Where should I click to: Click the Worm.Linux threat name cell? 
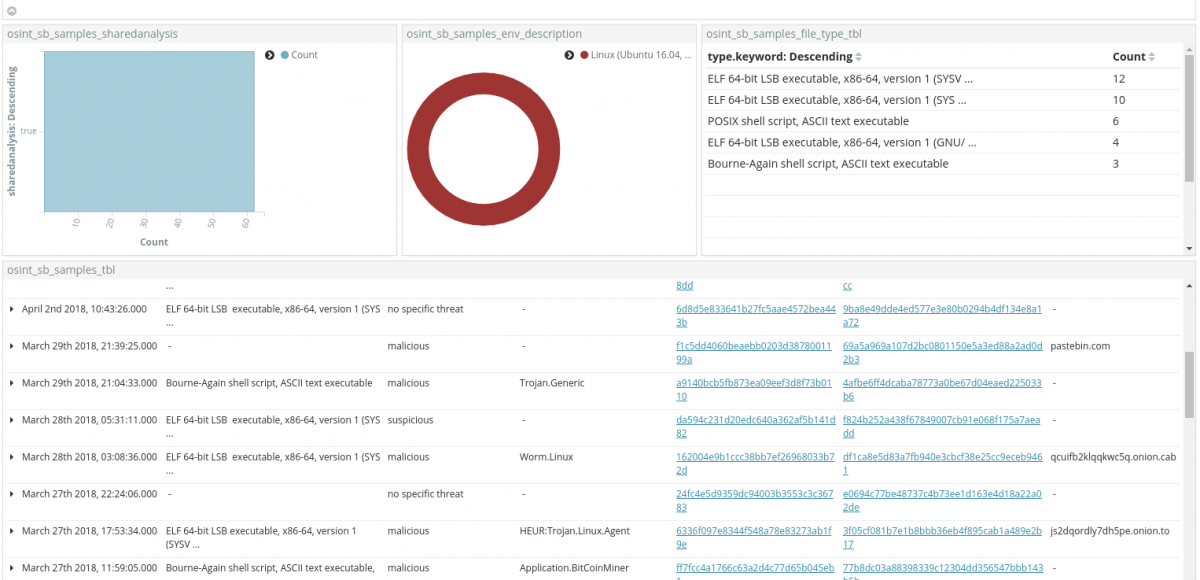pyautogui.click(x=546, y=457)
